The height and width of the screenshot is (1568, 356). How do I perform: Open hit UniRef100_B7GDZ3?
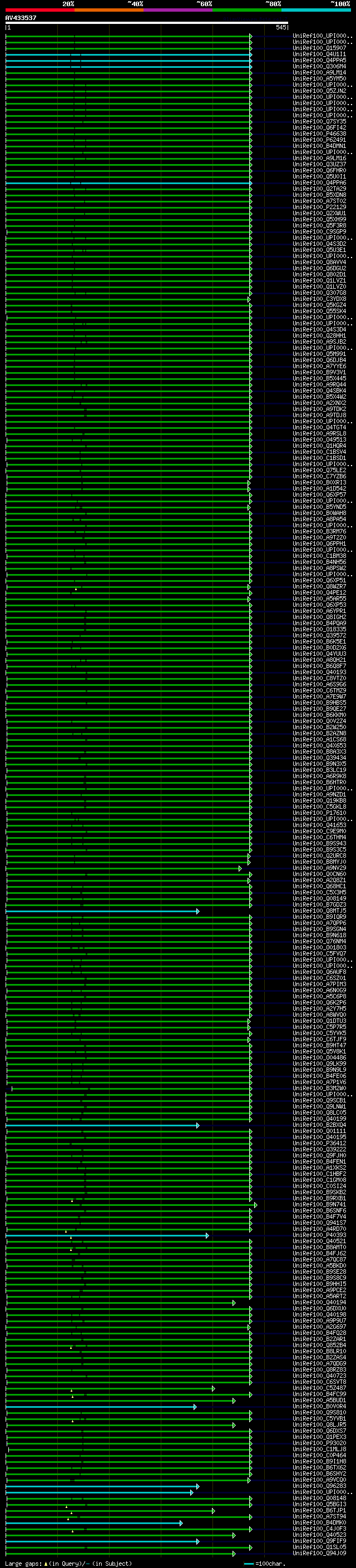click(x=319, y=904)
